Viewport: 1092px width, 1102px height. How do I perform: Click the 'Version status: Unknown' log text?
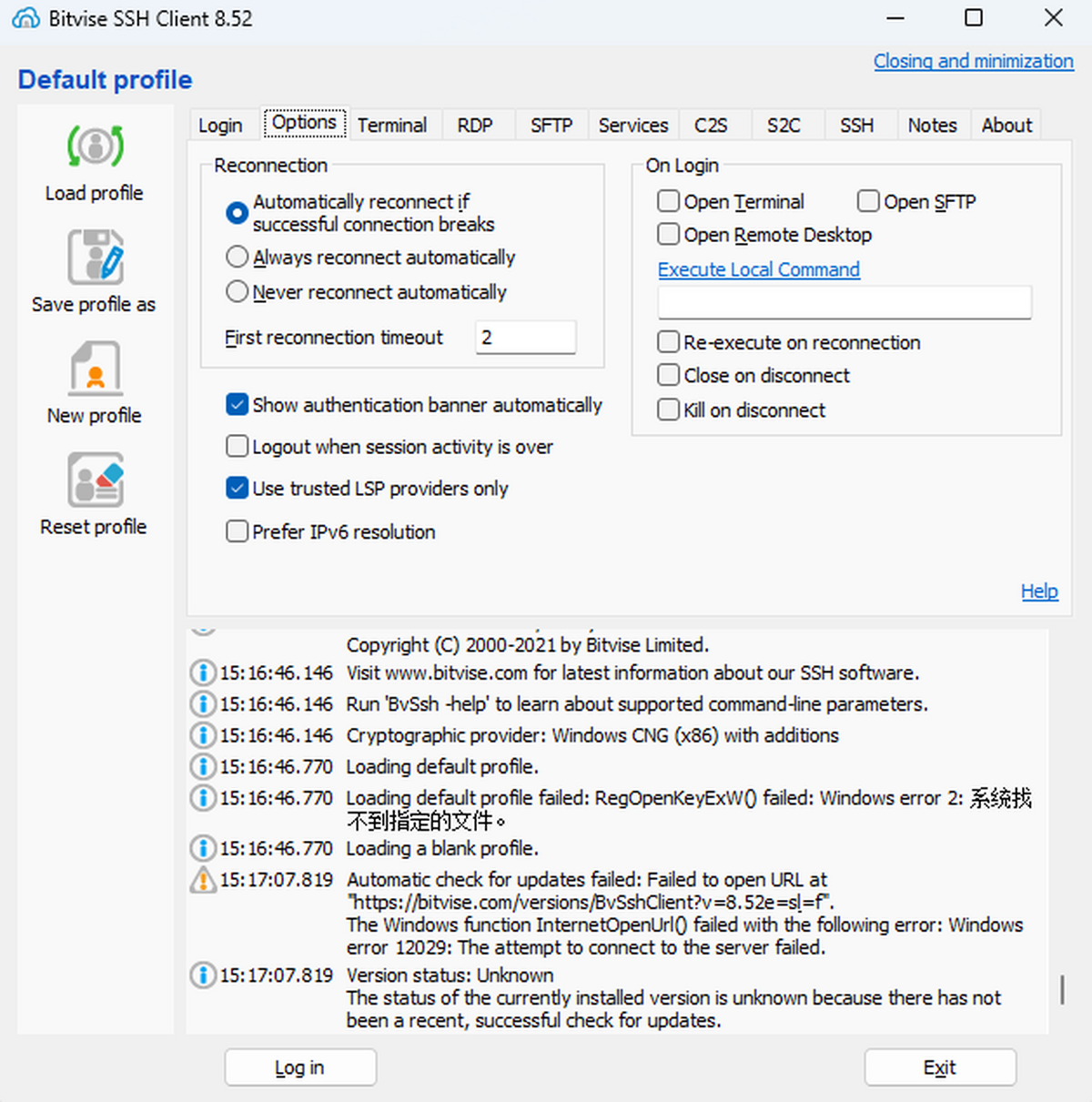(450, 976)
